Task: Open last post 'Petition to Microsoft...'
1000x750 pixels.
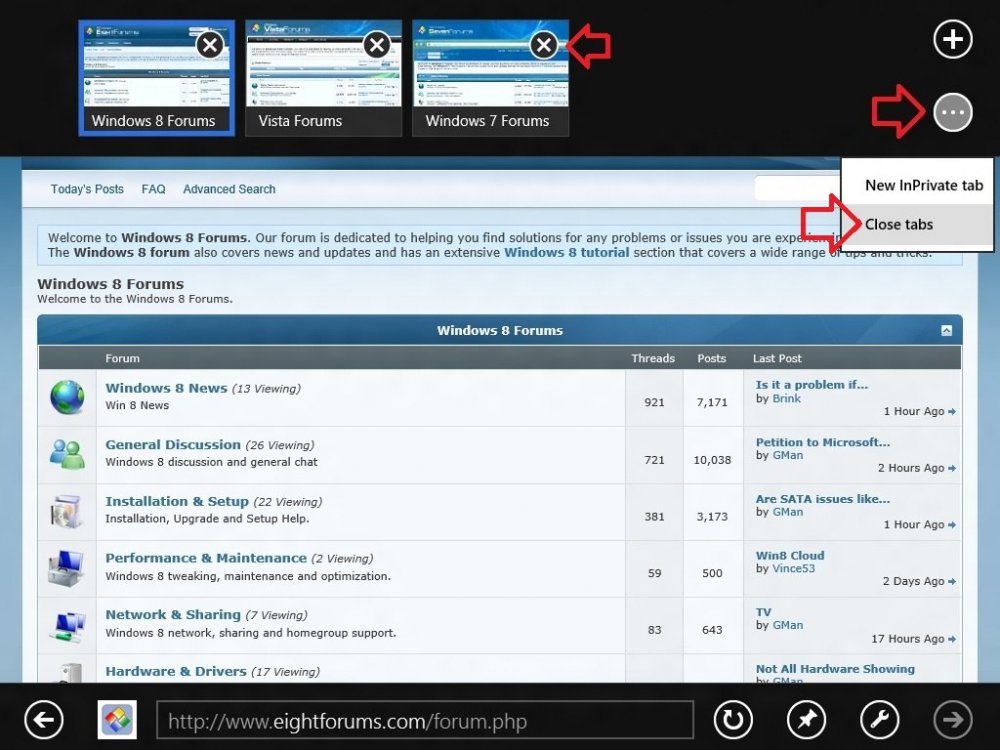Action: click(823, 442)
